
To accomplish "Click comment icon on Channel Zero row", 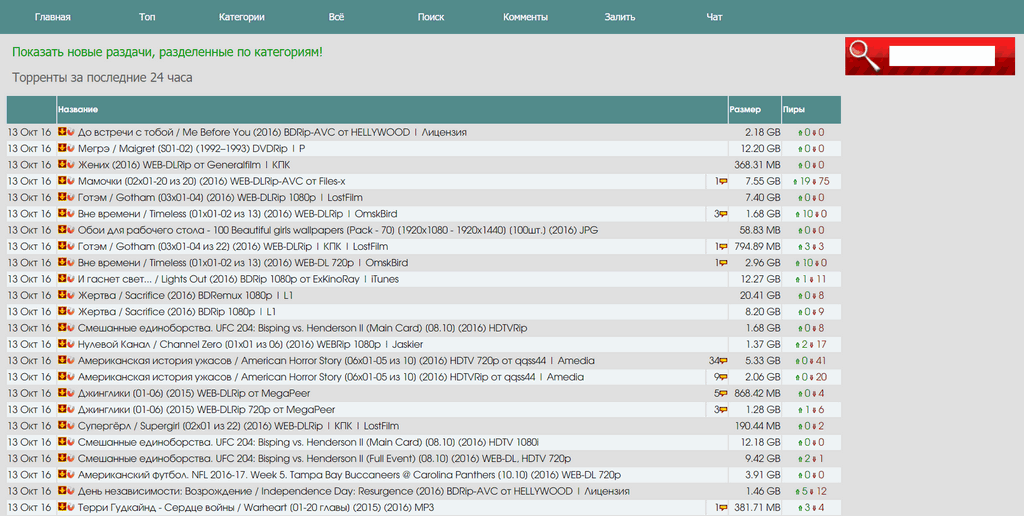I will coord(722,345).
